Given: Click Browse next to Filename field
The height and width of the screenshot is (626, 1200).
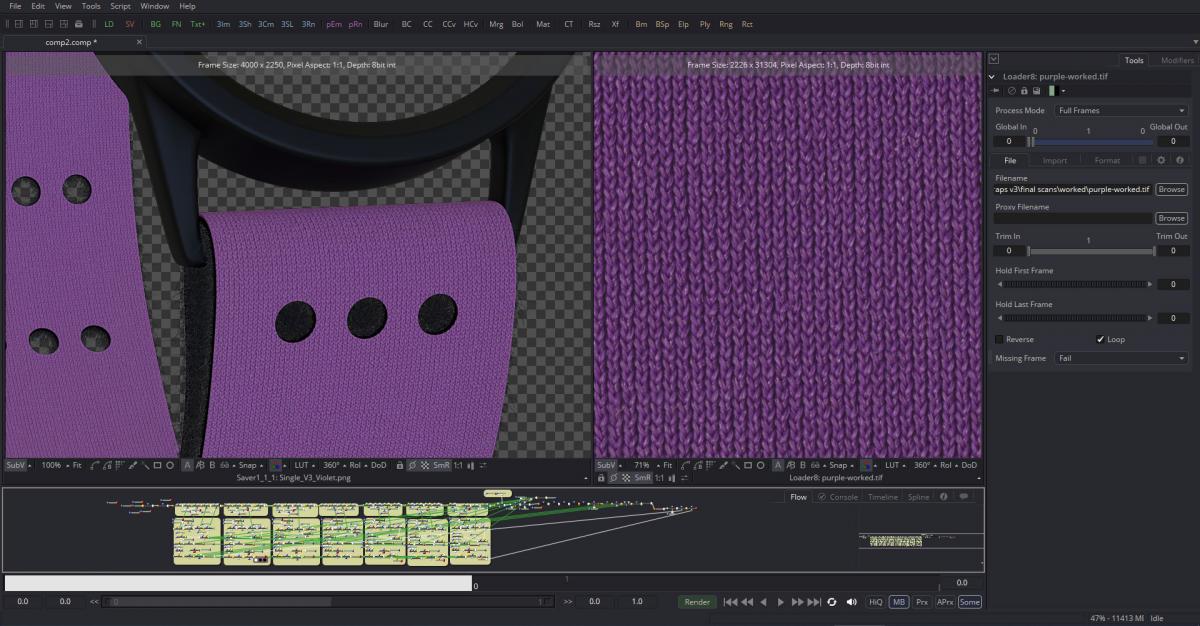Looking at the screenshot, I should [x=1171, y=189].
